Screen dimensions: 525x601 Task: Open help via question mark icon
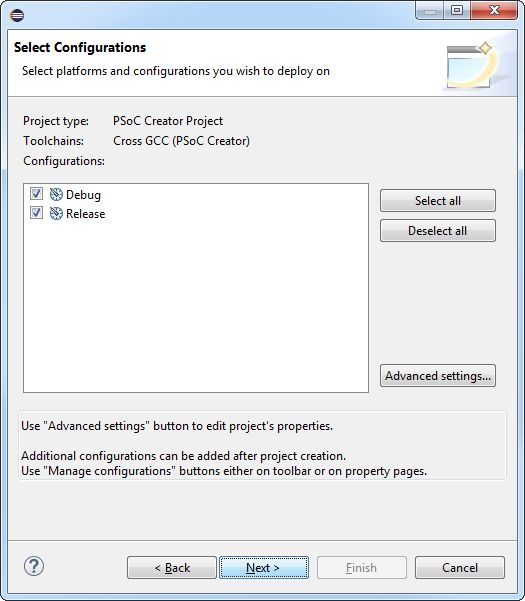coord(34,566)
